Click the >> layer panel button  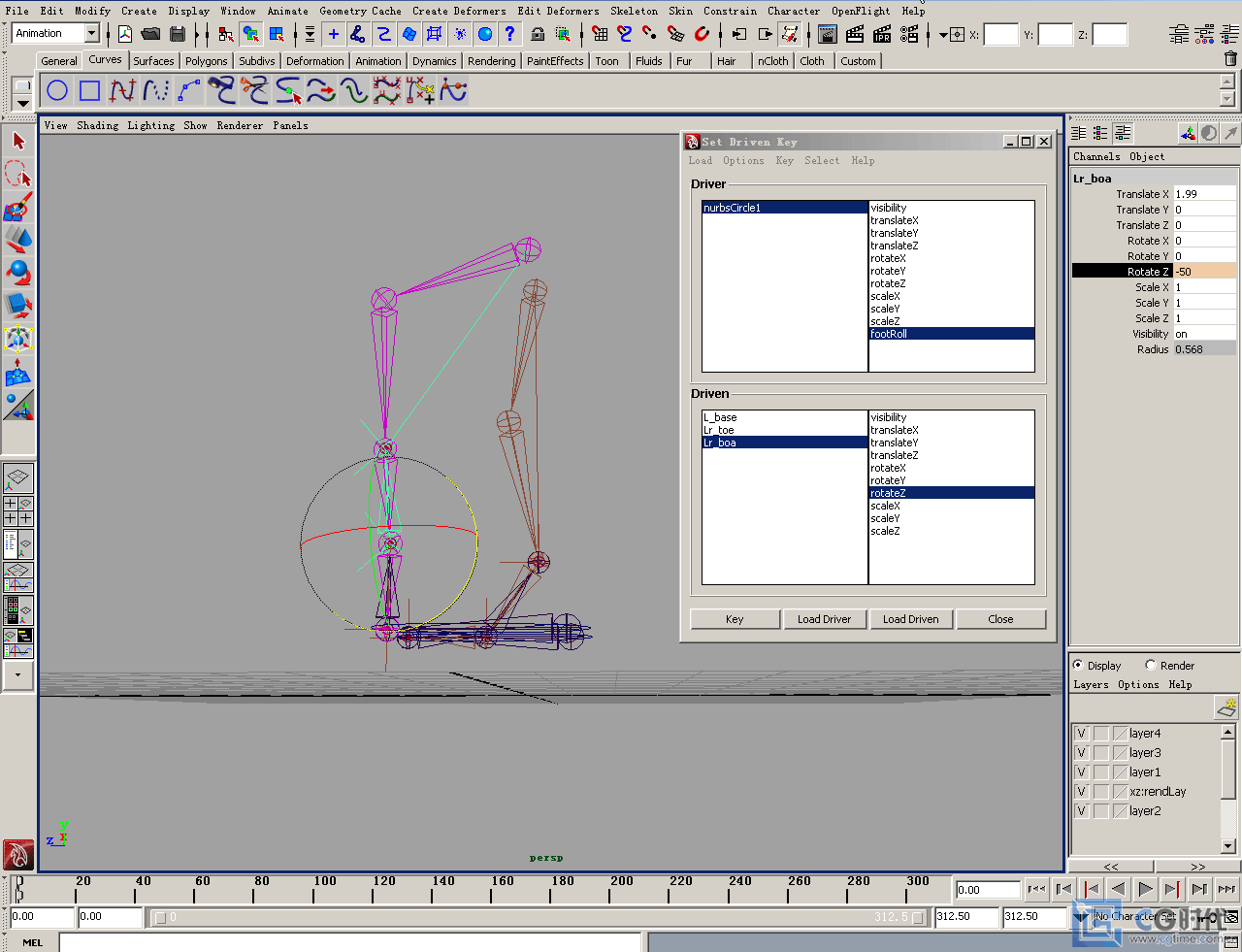pyautogui.click(x=1197, y=866)
